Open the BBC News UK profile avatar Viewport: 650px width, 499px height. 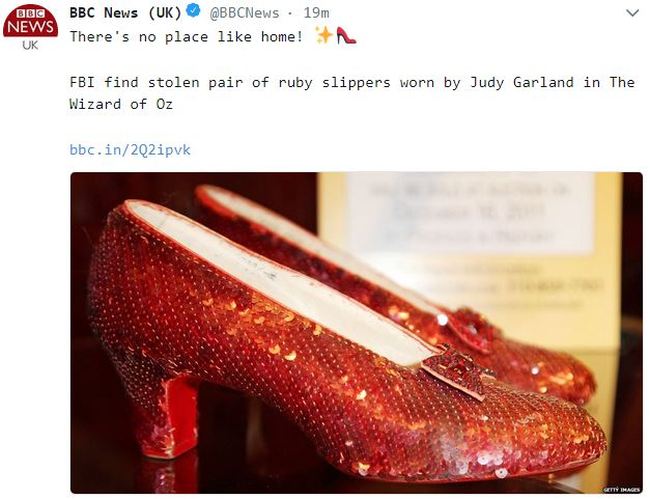pos(30,27)
